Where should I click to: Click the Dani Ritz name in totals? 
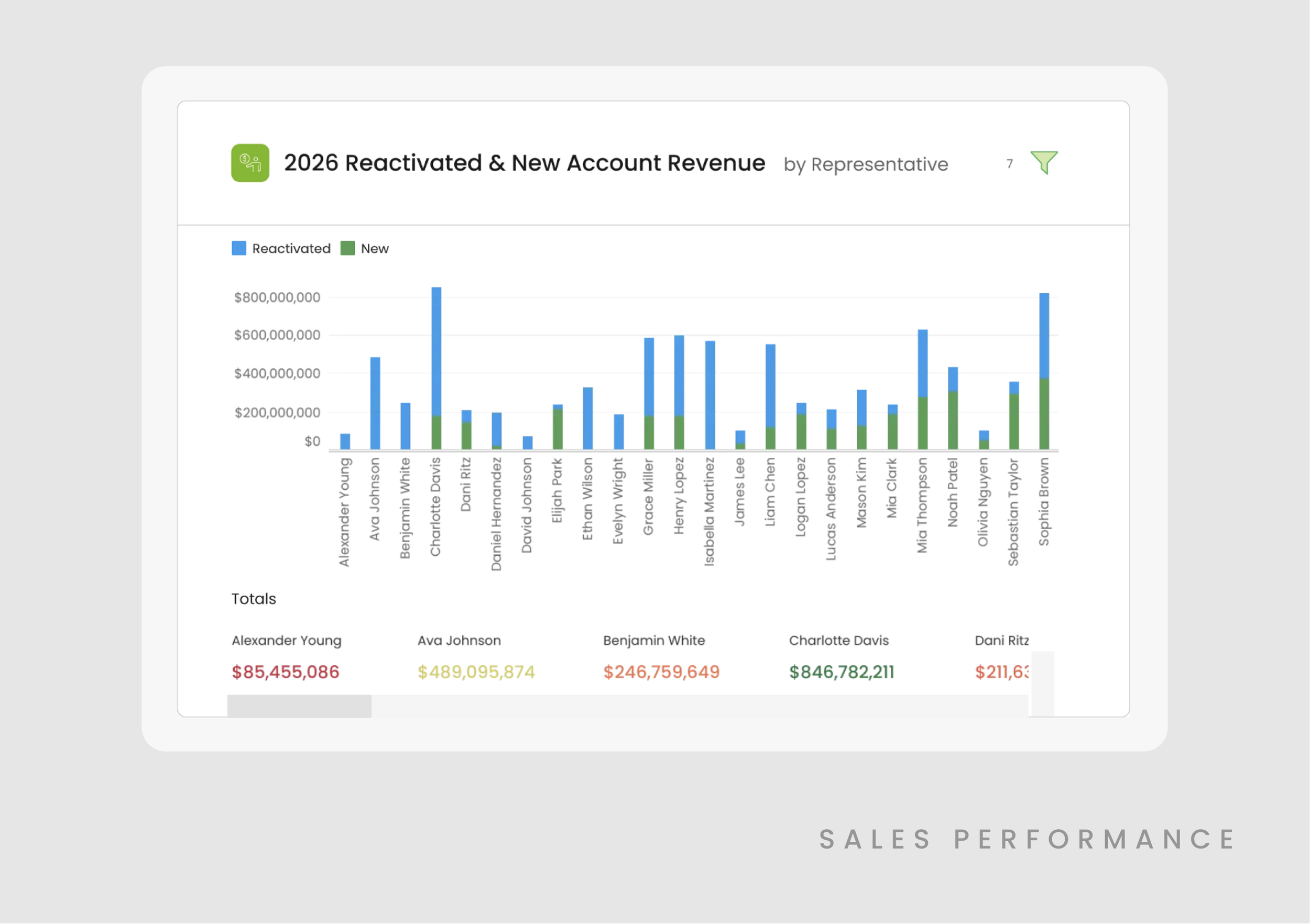point(1001,641)
